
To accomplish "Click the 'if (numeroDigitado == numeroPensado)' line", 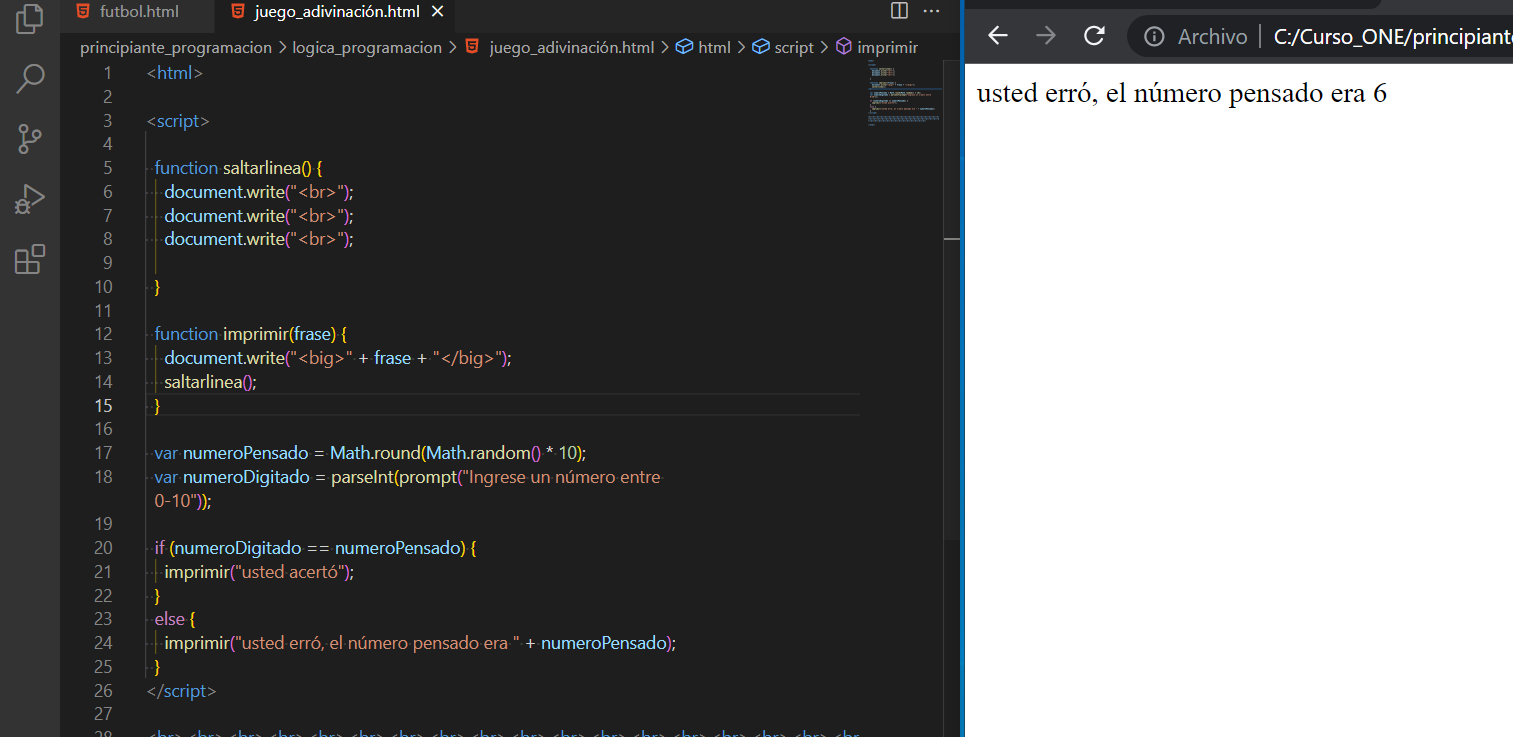I will tap(316, 548).
